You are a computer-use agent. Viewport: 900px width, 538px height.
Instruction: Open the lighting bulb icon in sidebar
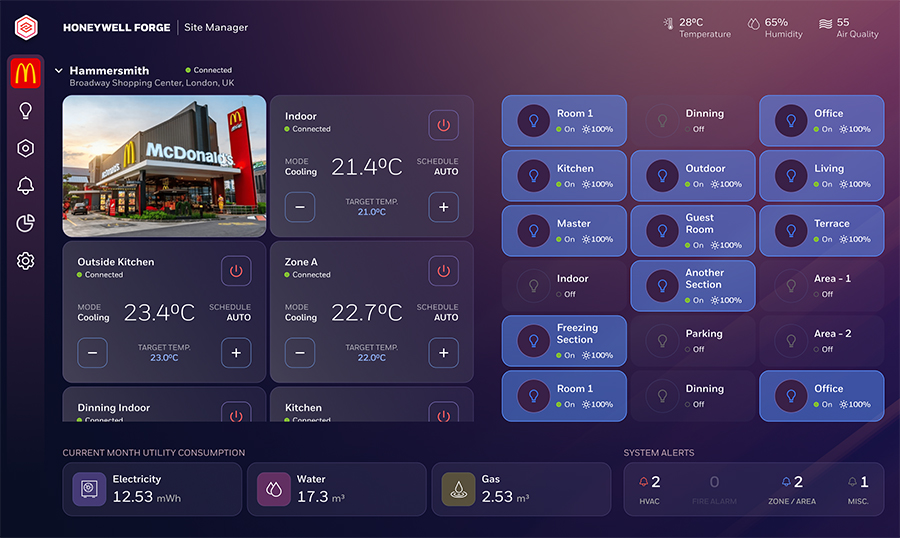coord(26,111)
